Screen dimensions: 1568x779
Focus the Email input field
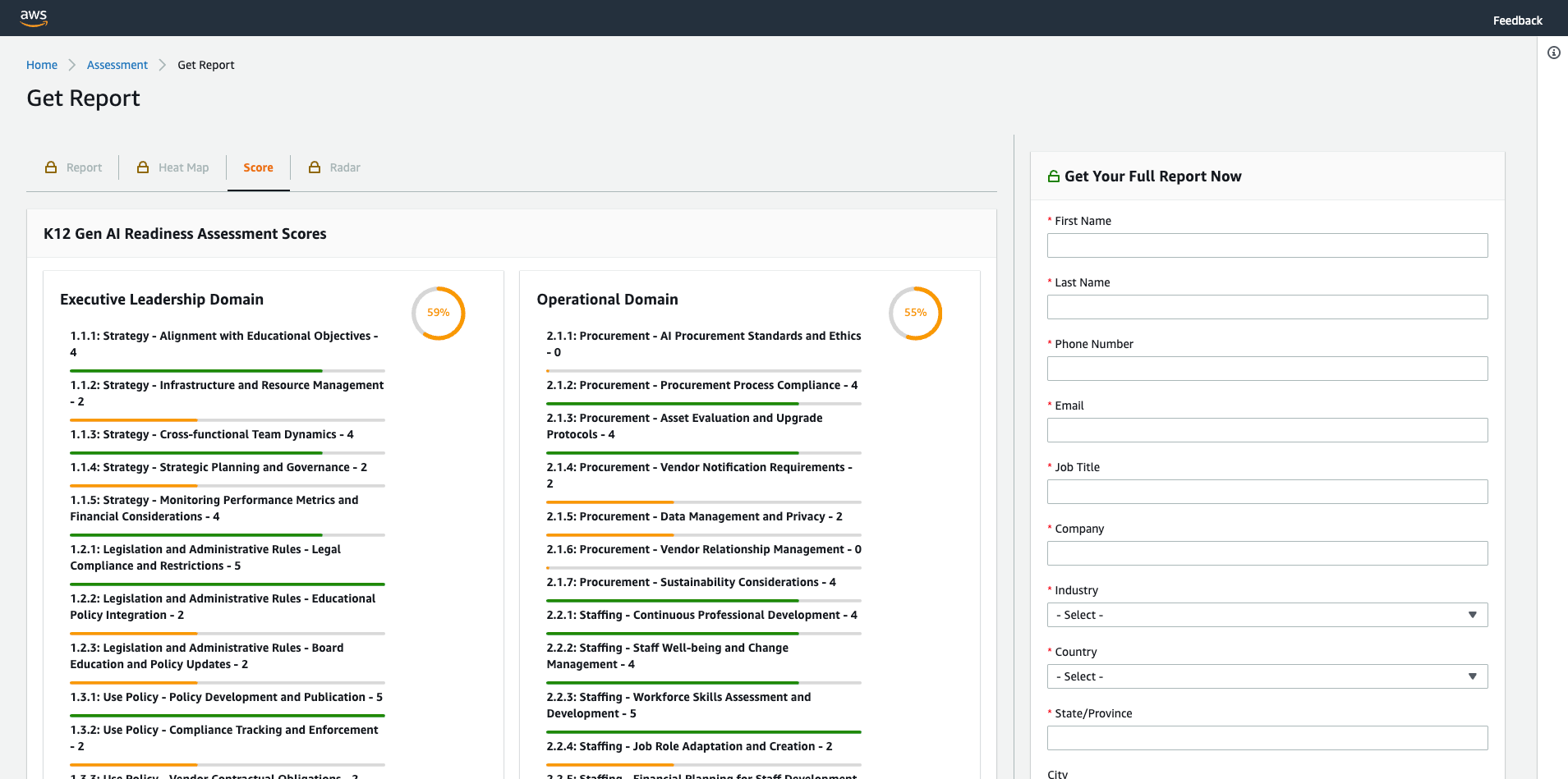(1267, 430)
